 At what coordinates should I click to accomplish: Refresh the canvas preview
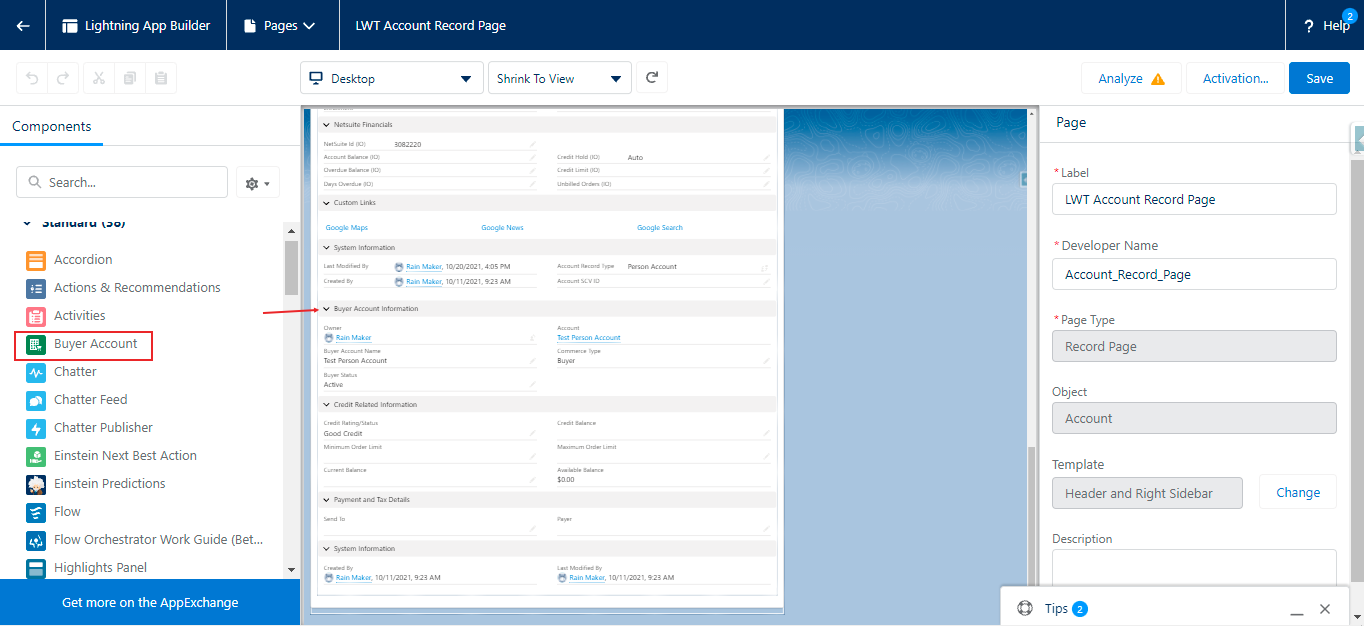coord(652,78)
